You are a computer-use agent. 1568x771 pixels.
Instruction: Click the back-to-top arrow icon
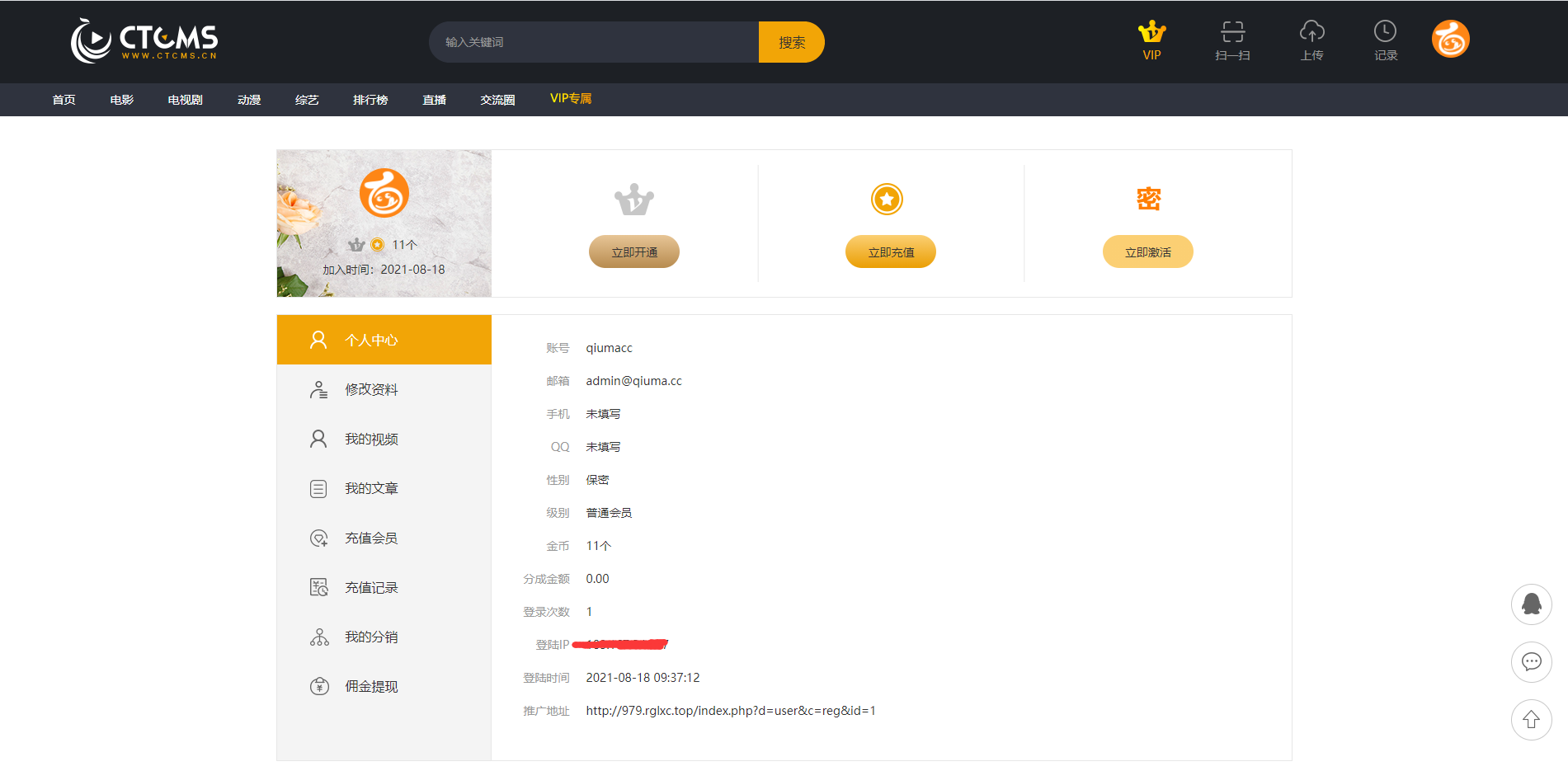(x=1531, y=720)
